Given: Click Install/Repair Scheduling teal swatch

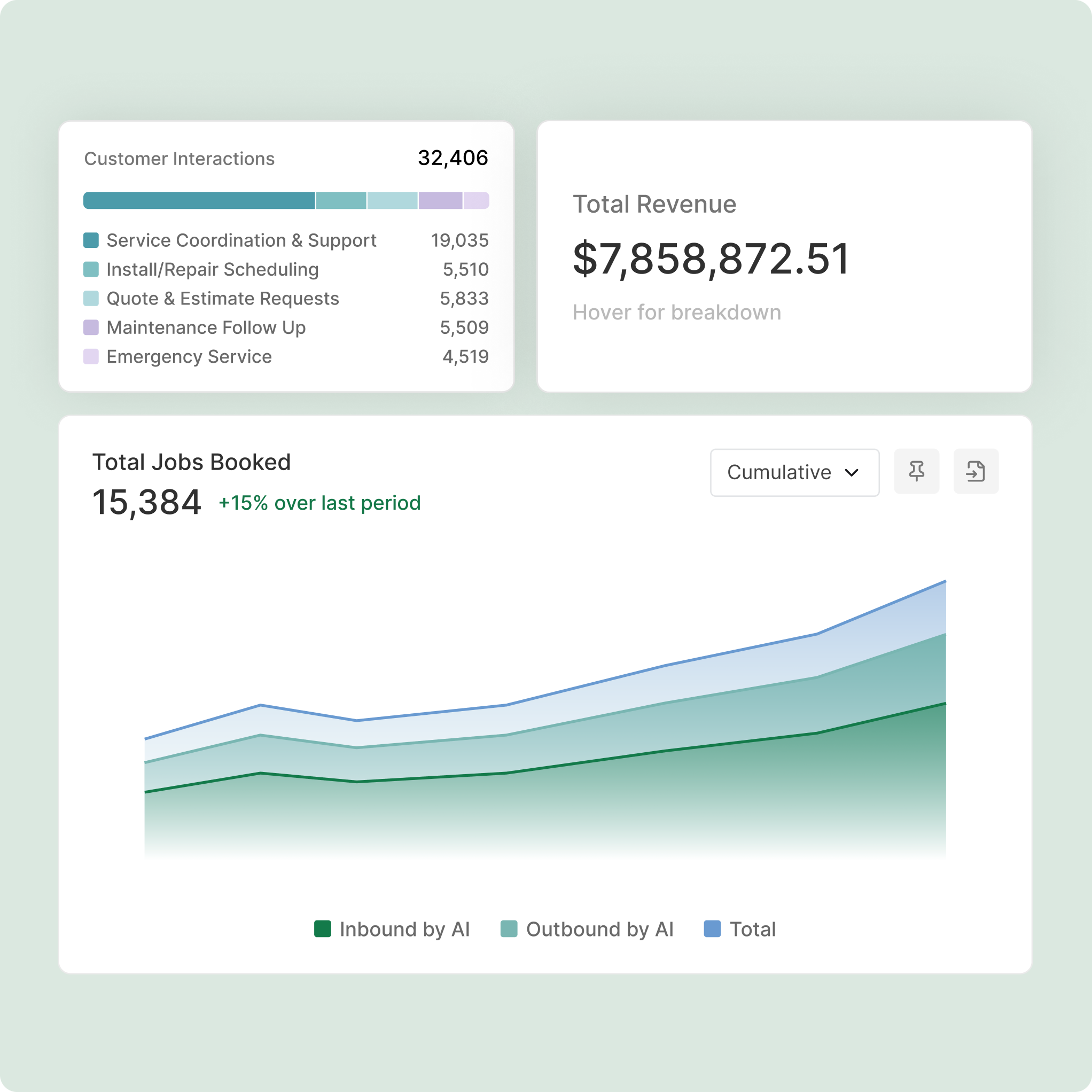Looking at the screenshot, I should [91, 269].
